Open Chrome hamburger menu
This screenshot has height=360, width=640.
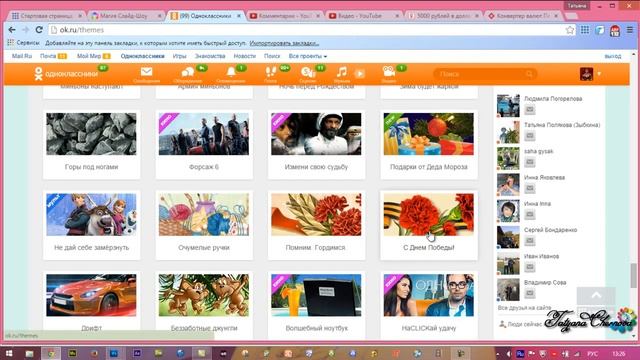630,30
